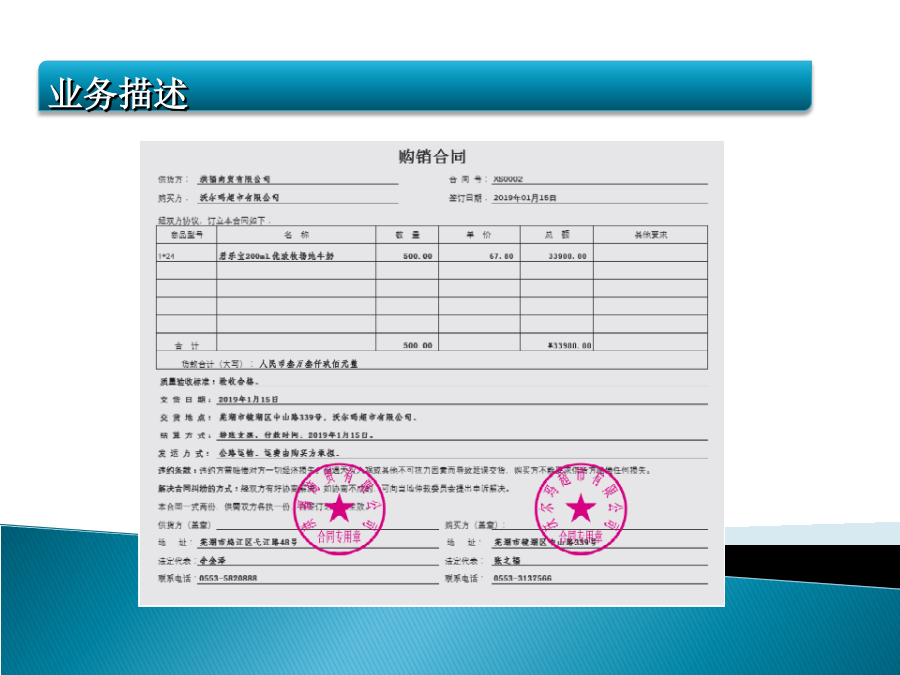Click the contract heading "购销合同"
This screenshot has height=675, width=900.
[x=432, y=156]
